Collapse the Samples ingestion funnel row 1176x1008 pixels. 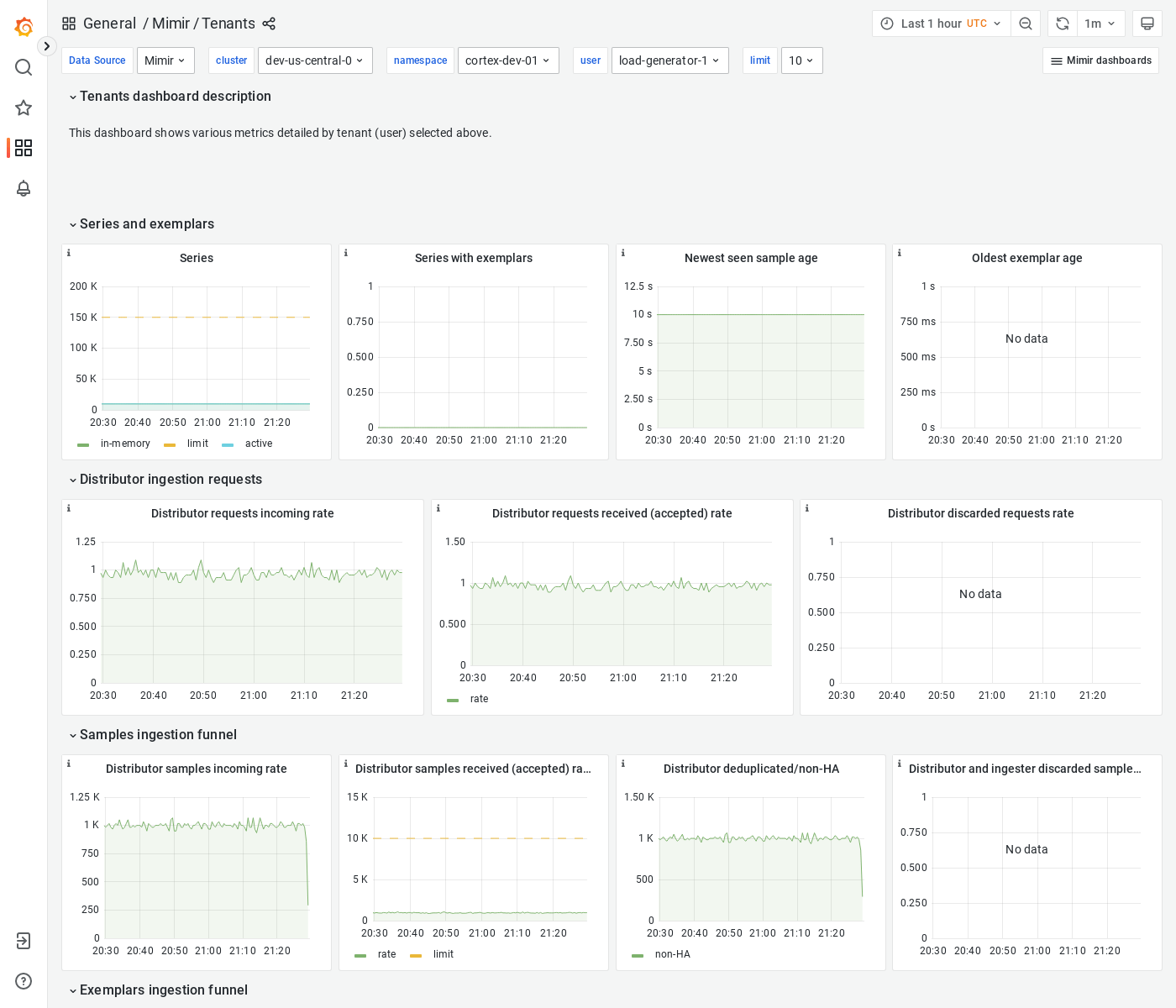click(x=158, y=734)
